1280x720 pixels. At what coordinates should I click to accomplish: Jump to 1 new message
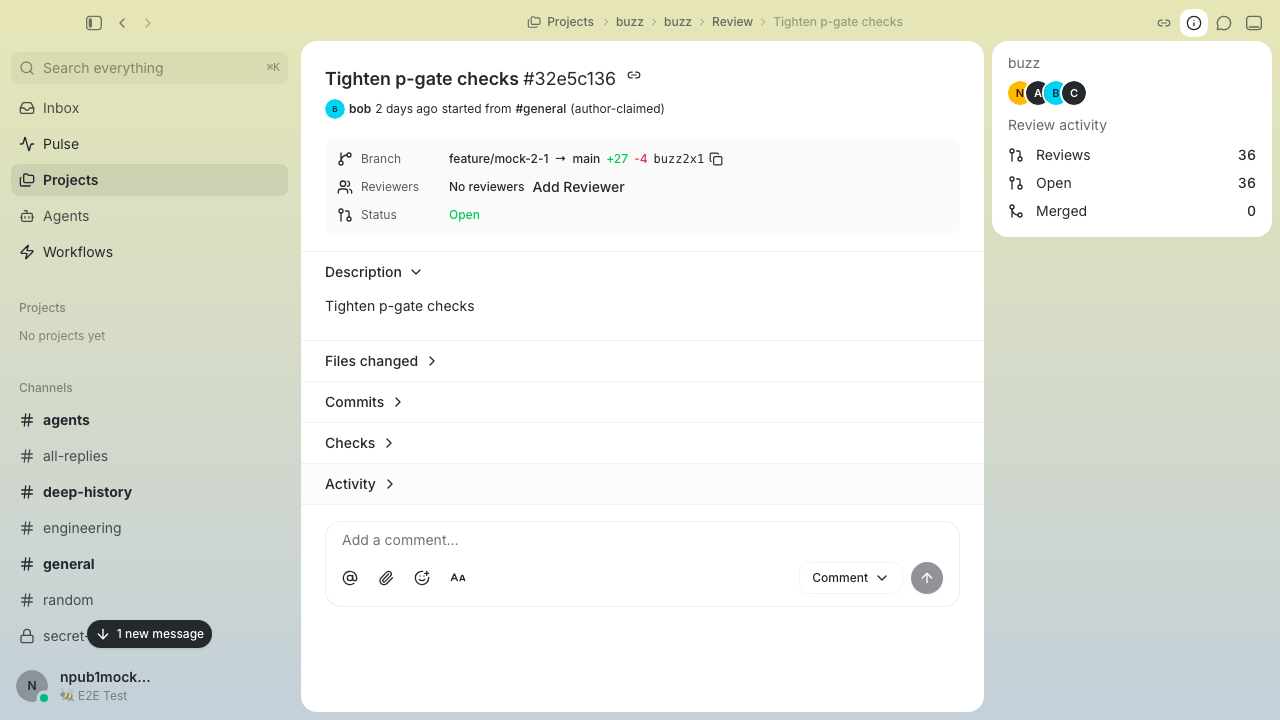point(150,634)
